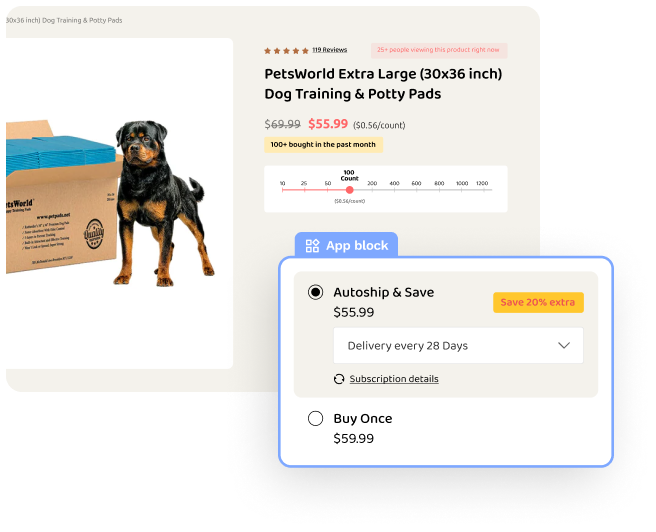
Task: Click the 25+ people viewing notice
Action: tap(439, 50)
